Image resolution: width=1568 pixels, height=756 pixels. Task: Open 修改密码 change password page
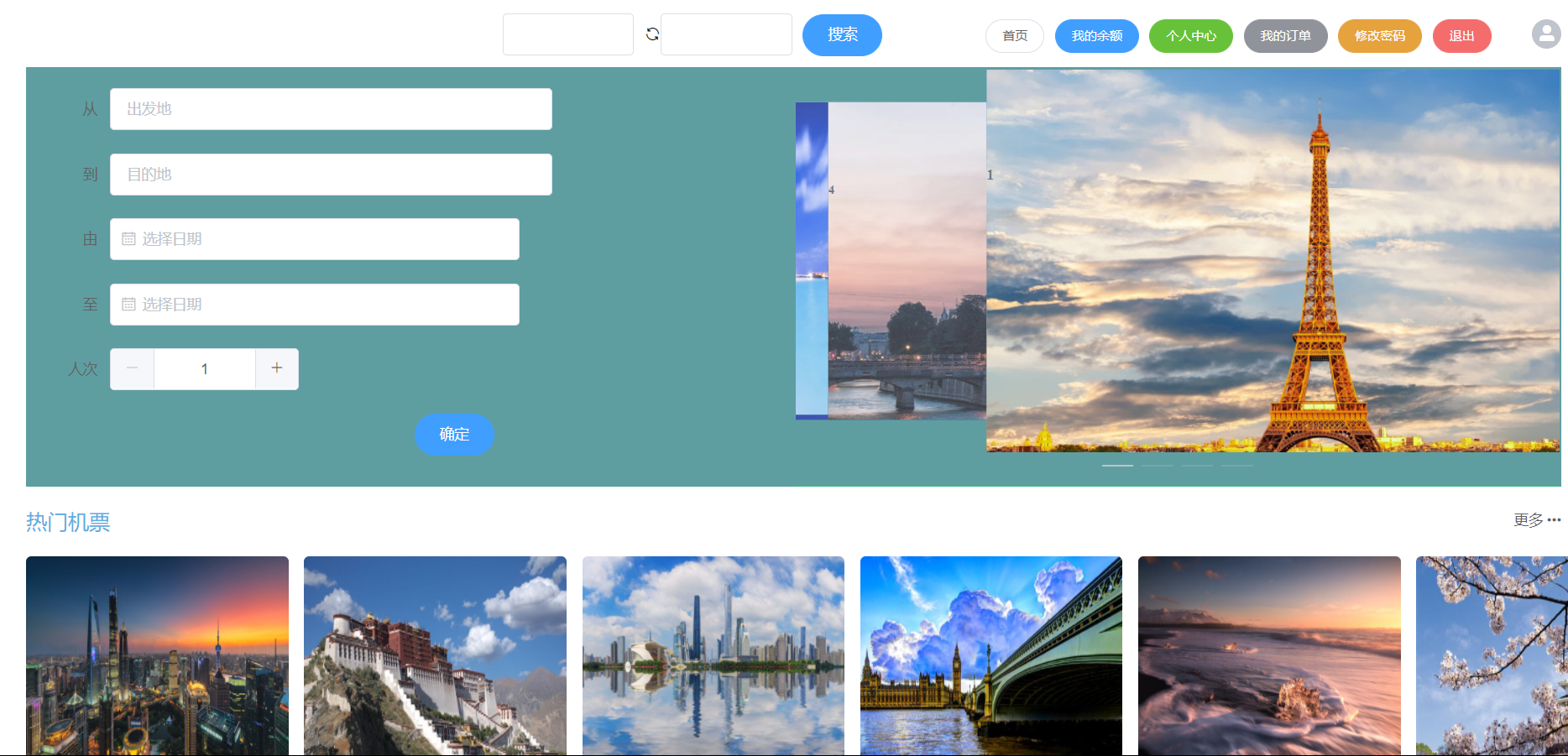click(x=1380, y=36)
